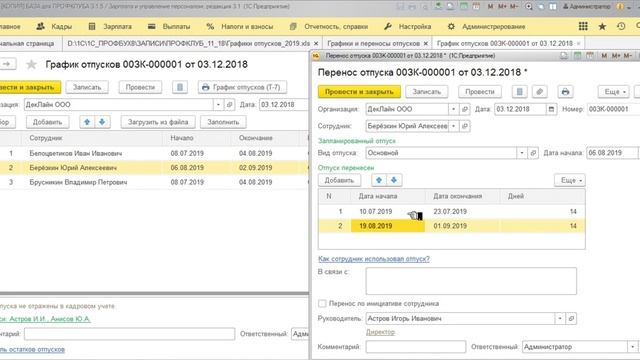Open the Руководитель record icon
This screenshot has height=360, width=640.
(571, 318)
